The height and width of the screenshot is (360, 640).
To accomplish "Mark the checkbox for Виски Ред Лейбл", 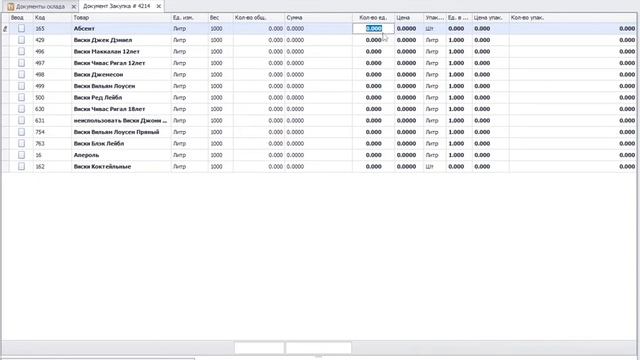I will click(21, 97).
